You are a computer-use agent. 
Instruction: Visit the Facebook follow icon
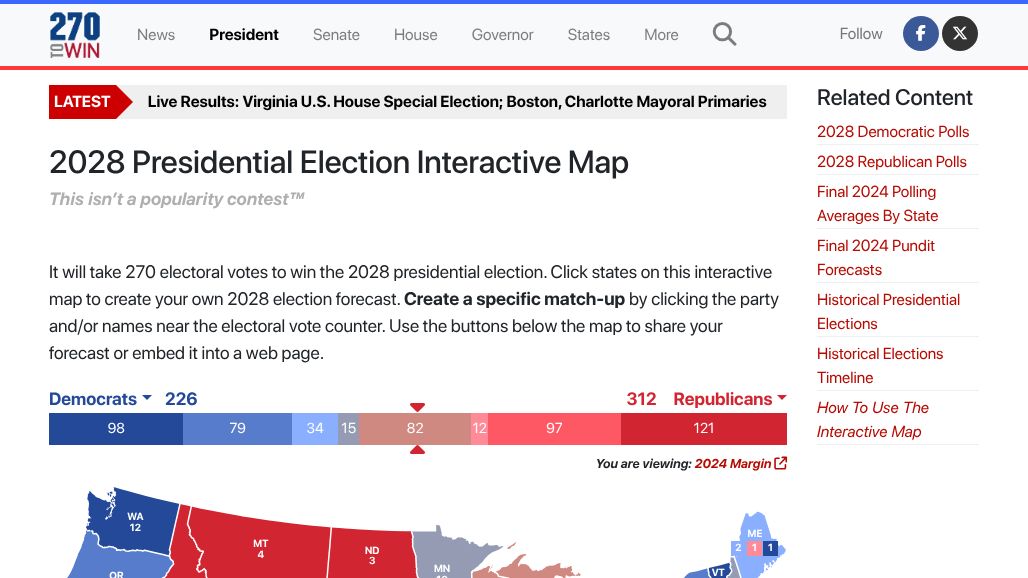point(920,33)
